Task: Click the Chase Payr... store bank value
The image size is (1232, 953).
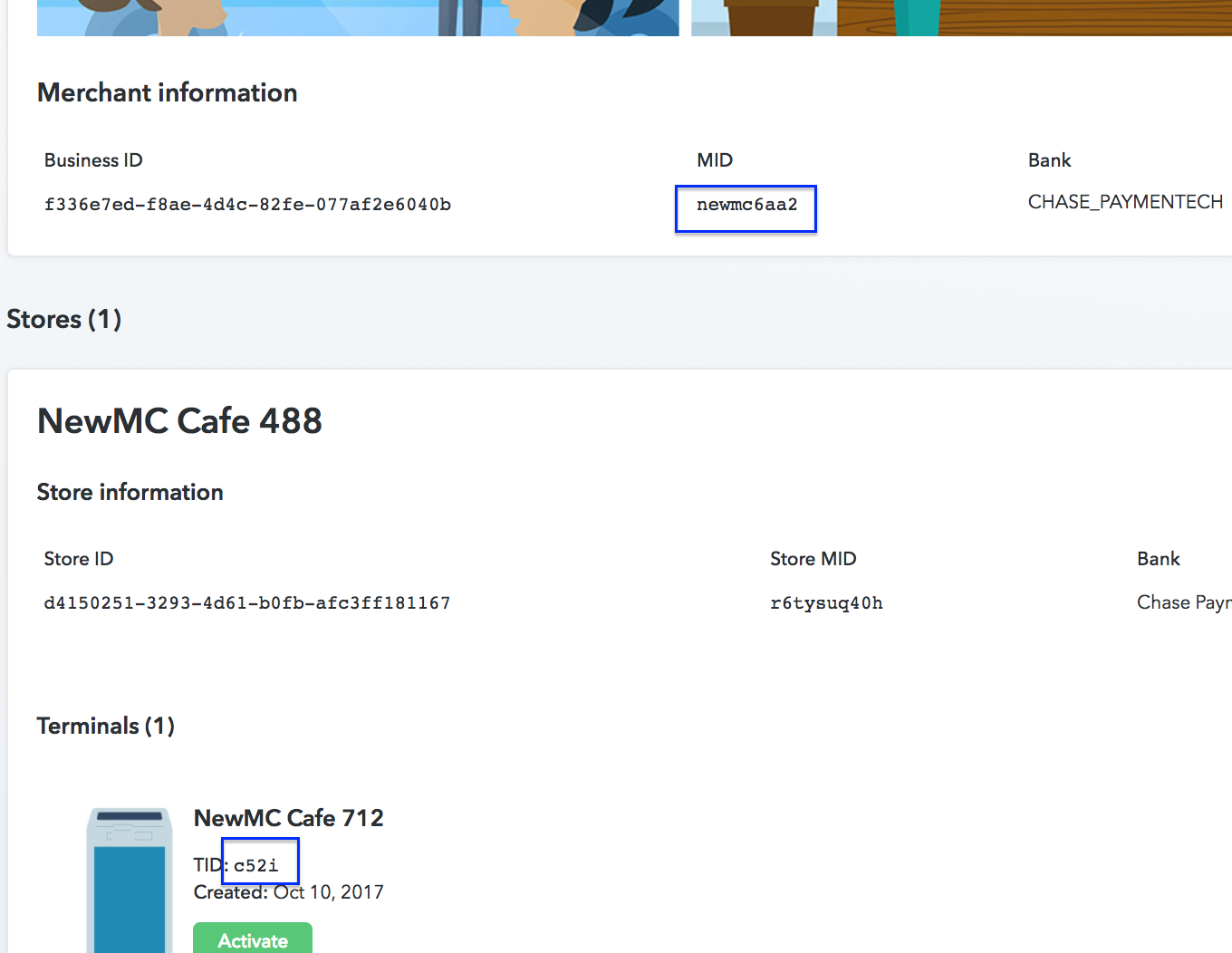Action: (x=1184, y=602)
